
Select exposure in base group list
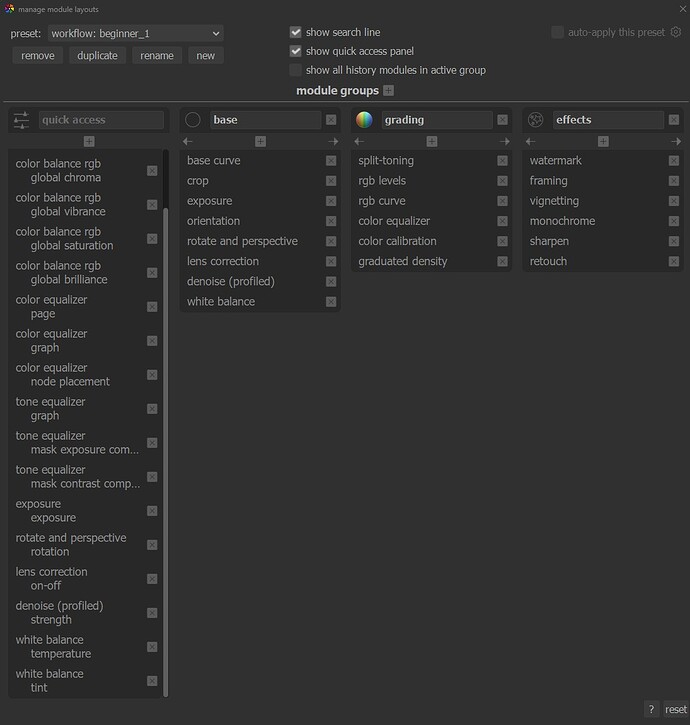pyautogui.click(x=209, y=201)
